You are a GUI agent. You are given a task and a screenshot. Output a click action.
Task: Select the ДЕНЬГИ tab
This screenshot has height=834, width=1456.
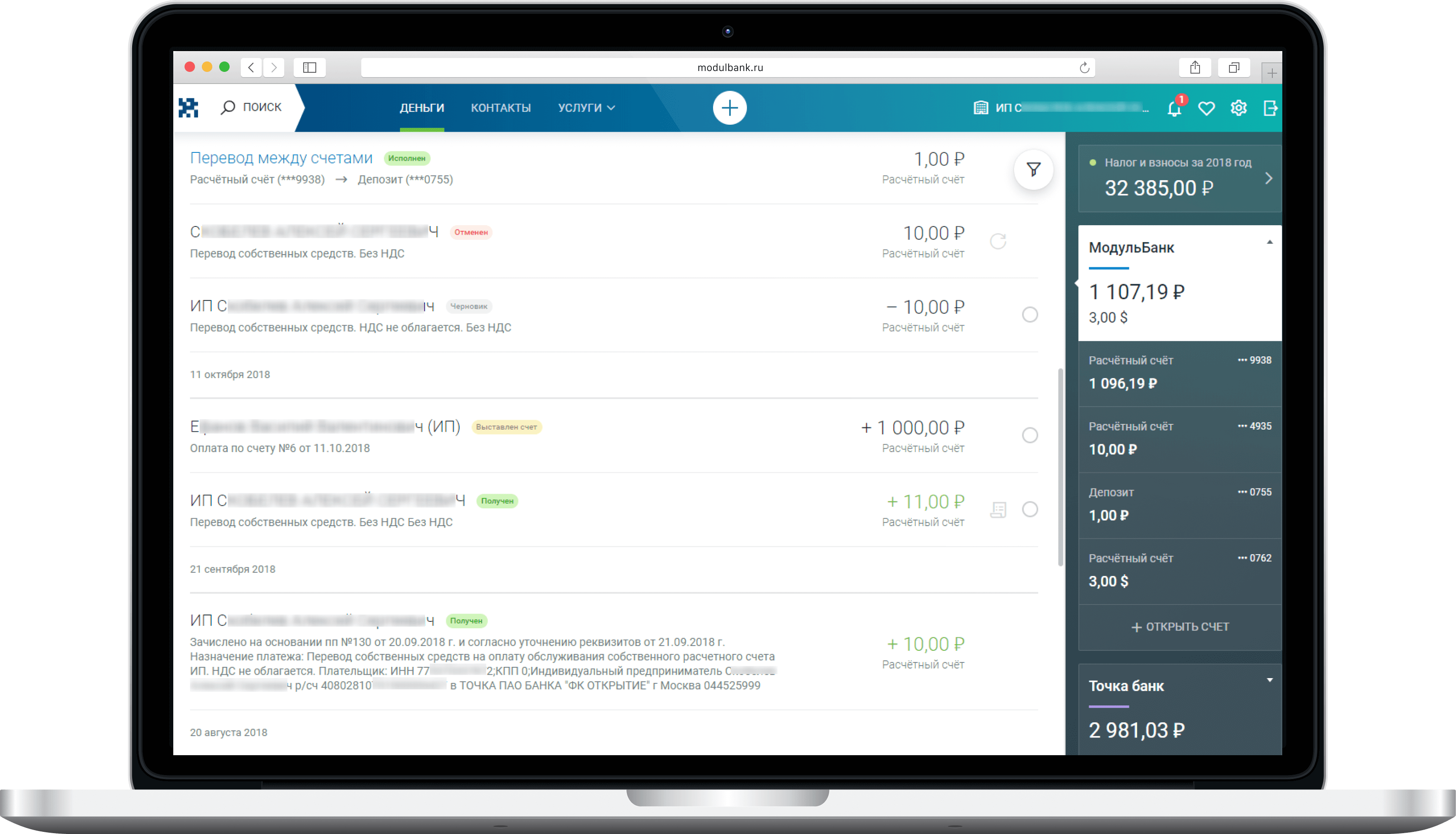(420, 107)
